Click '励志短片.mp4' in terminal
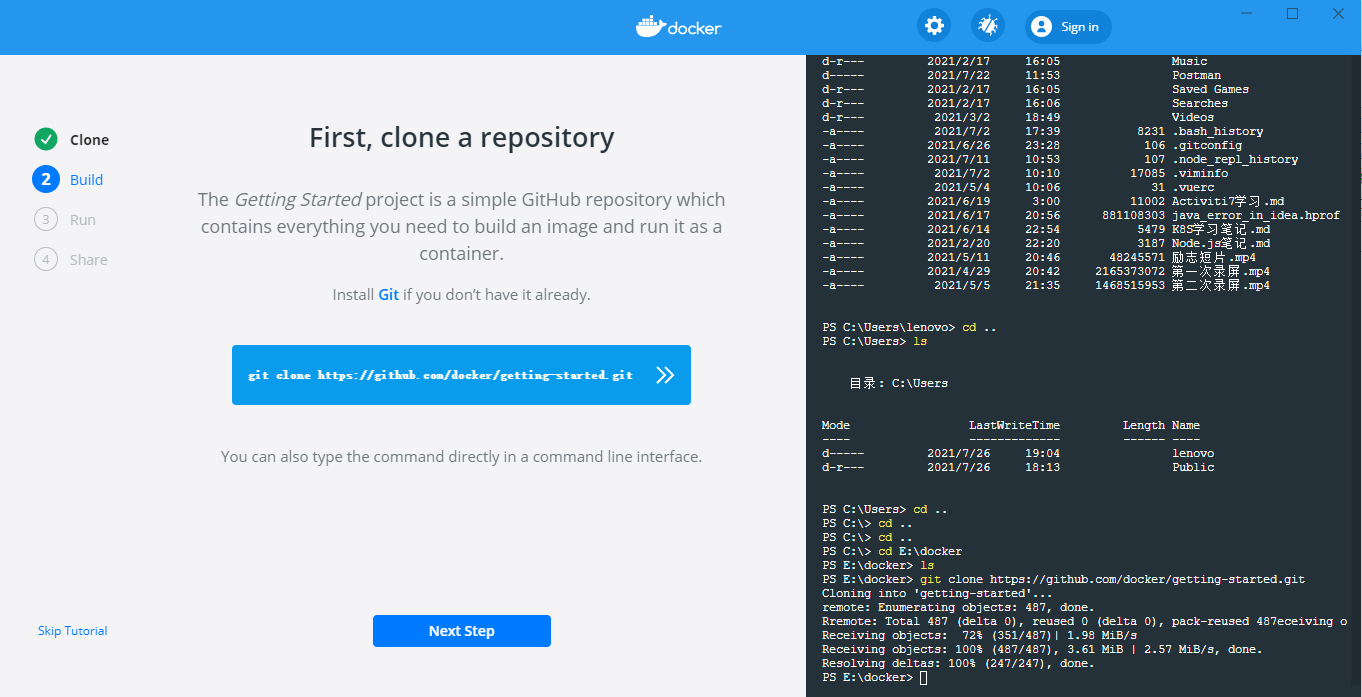 (1214, 257)
